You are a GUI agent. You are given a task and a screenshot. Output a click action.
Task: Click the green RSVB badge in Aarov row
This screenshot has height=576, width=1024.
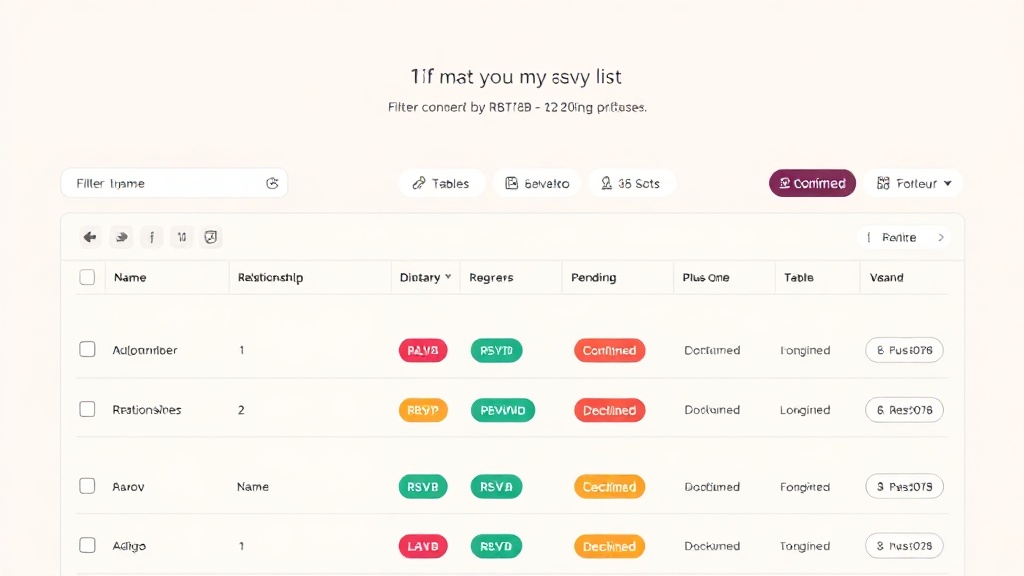click(423, 487)
